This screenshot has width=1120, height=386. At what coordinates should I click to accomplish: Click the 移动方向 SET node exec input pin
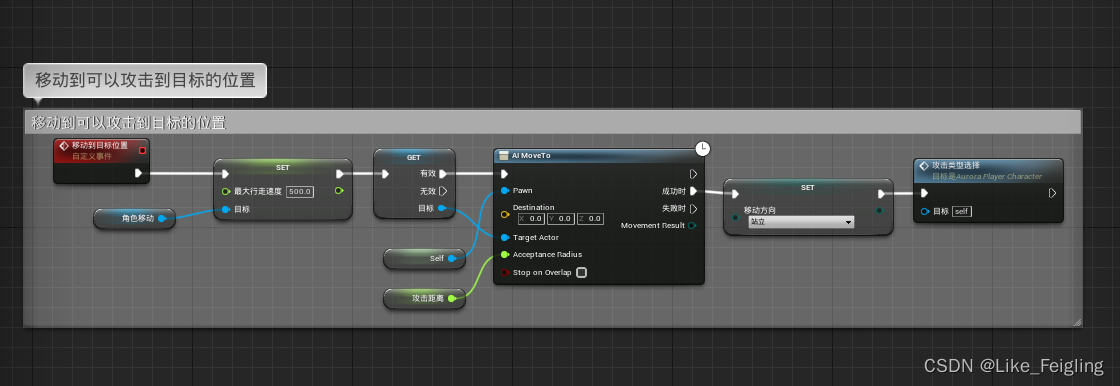735,194
